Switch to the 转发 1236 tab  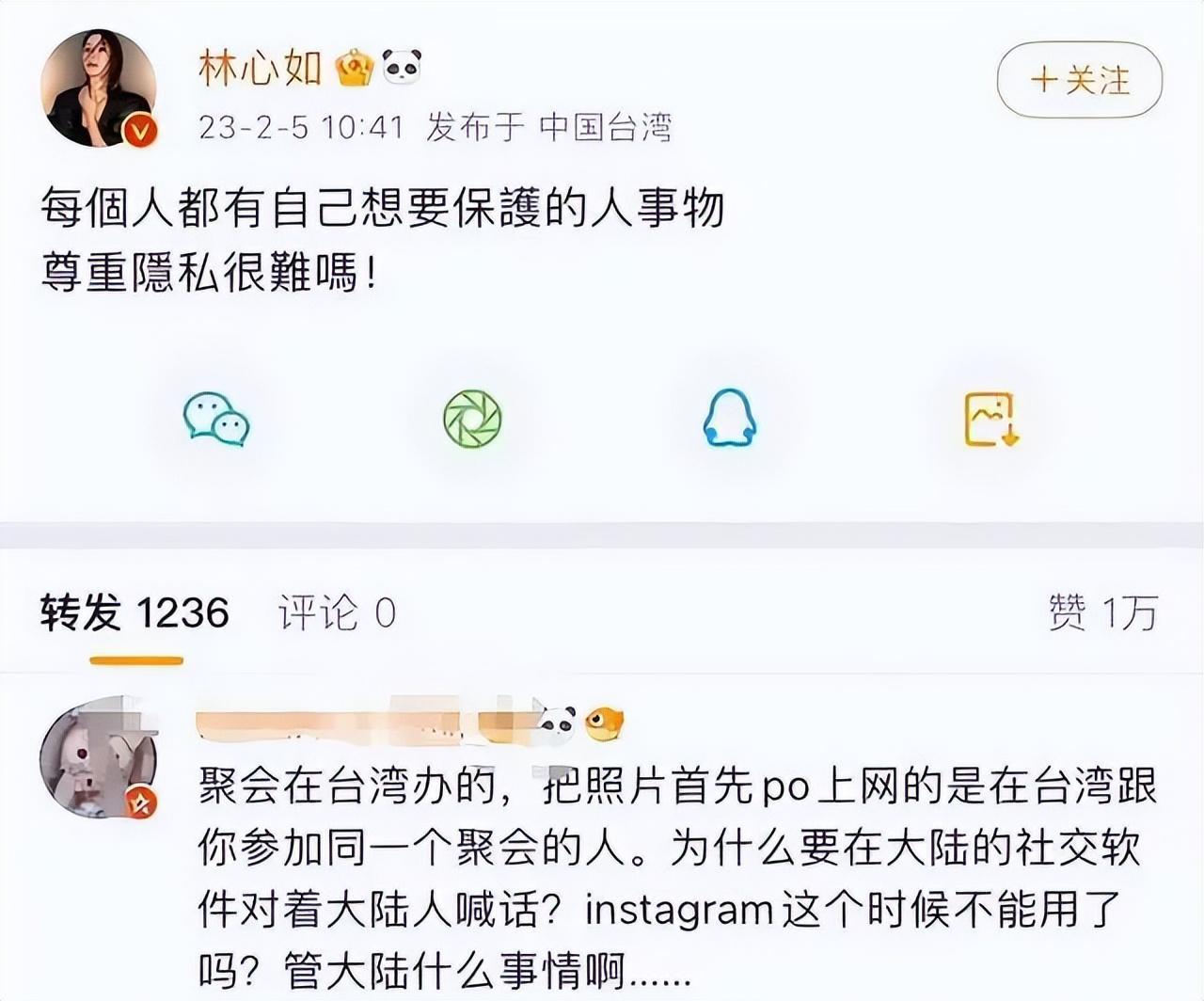click(x=135, y=613)
